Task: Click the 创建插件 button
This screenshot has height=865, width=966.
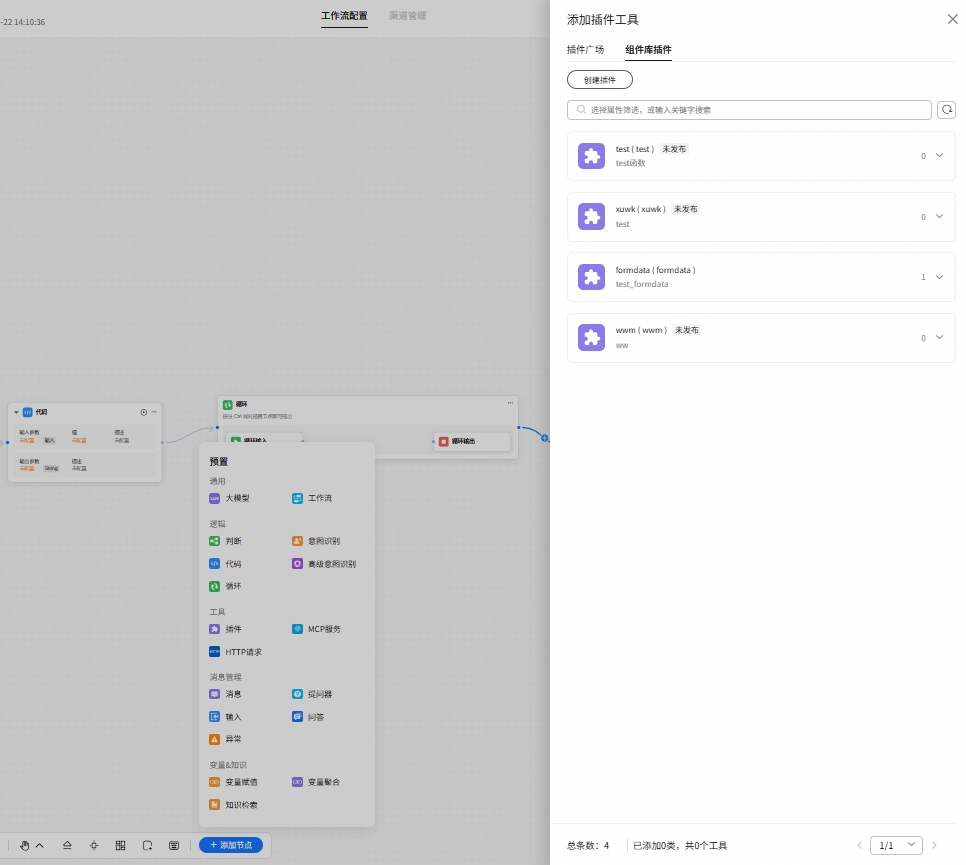Action: click(x=599, y=79)
